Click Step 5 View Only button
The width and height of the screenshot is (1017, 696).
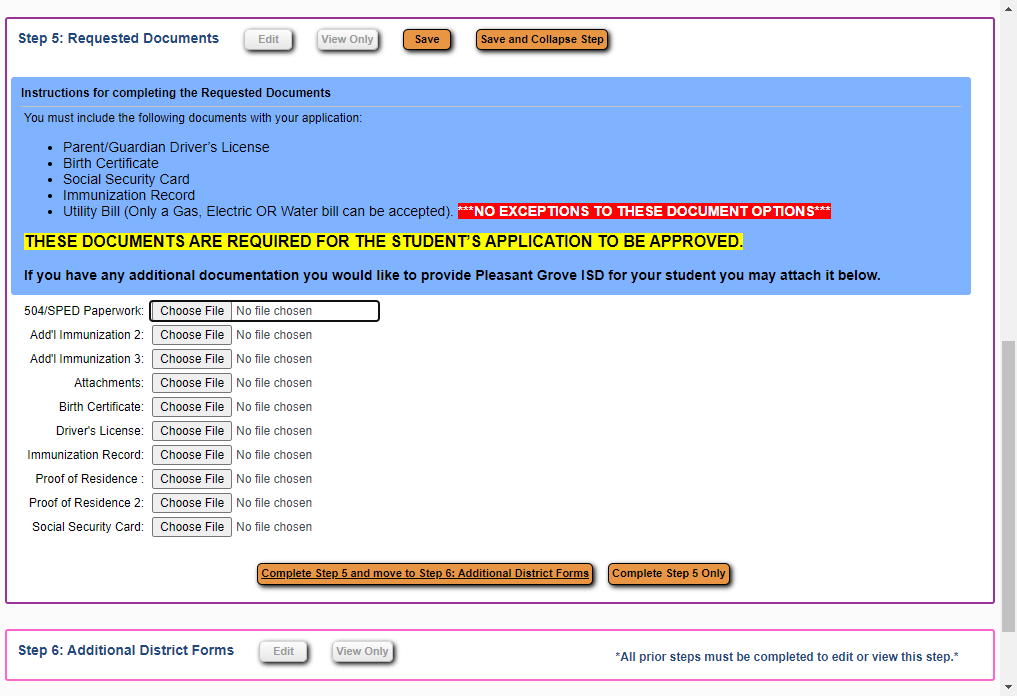click(347, 40)
